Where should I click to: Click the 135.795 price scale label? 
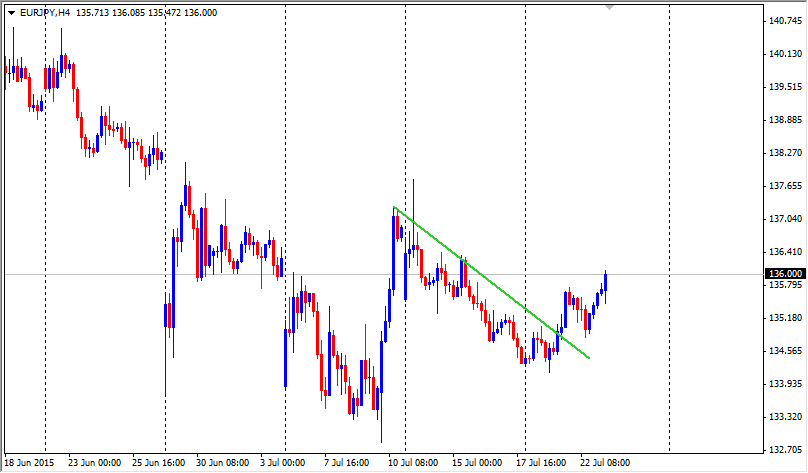tap(785, 285)
